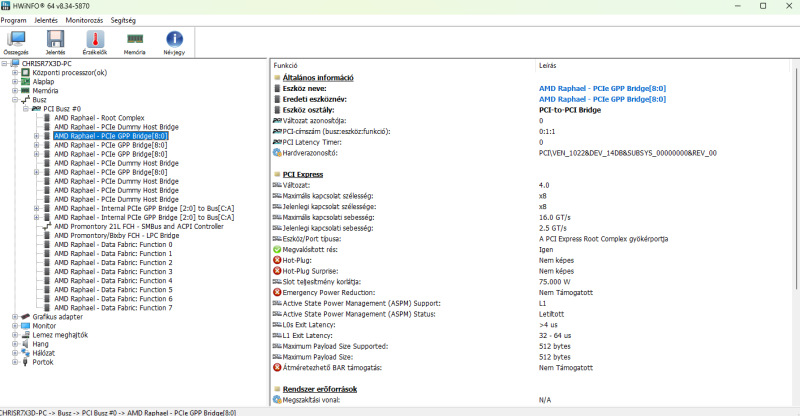Select AMD Raphael - Root Complex
This screenshot has height=416, width=800.
[99, 118]
